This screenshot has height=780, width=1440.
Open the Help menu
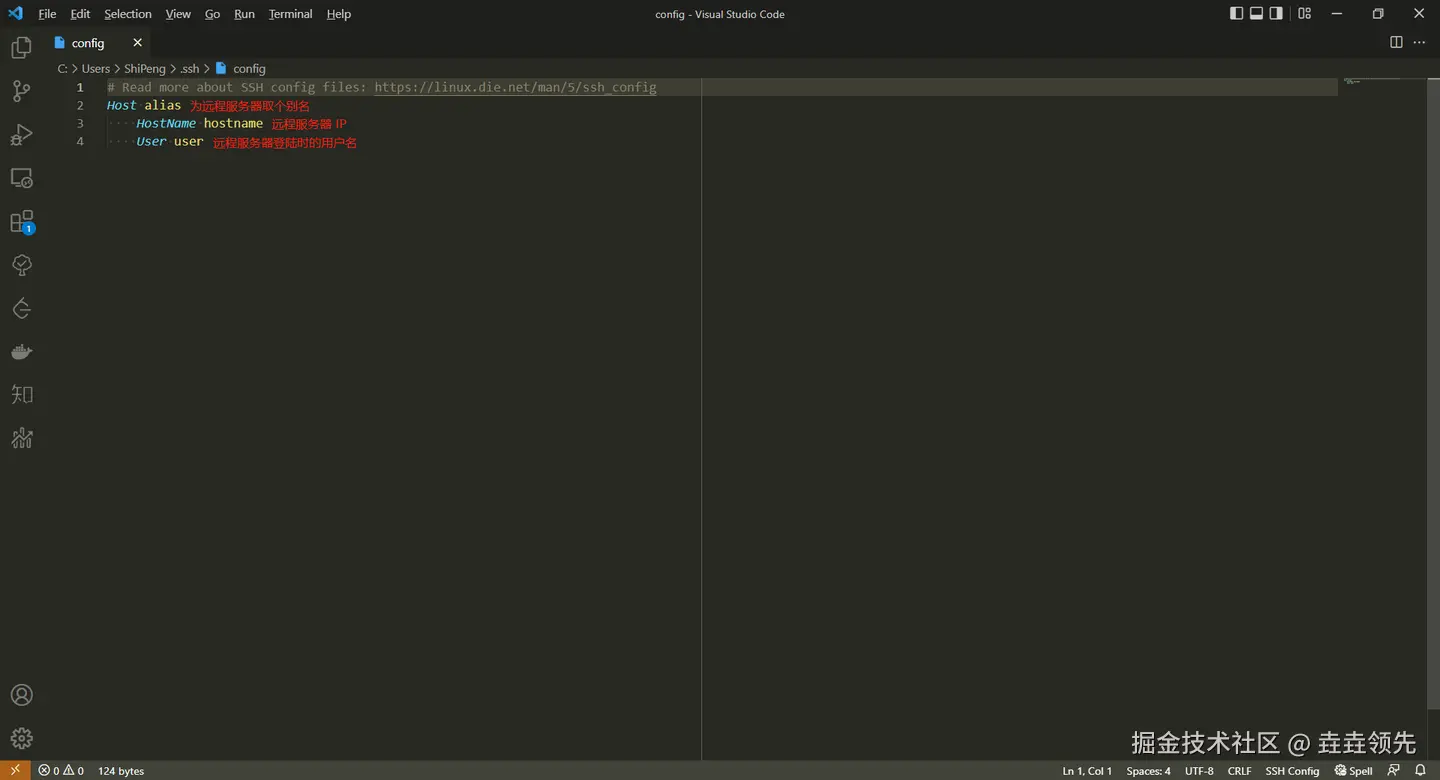pyautogui.click(x=339, y=14)
